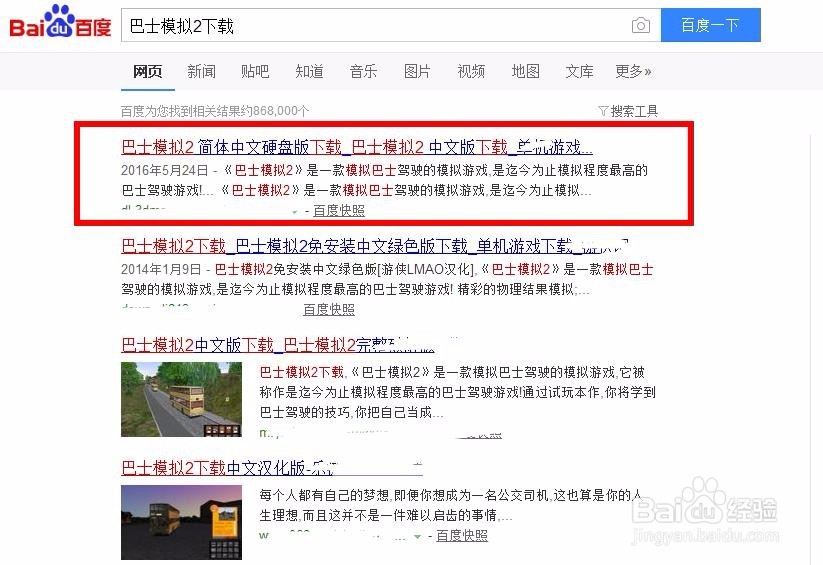The height and width of the screenshot is (565, 823).
Task: Expand the 更多» menu
Action: (634, 71)
